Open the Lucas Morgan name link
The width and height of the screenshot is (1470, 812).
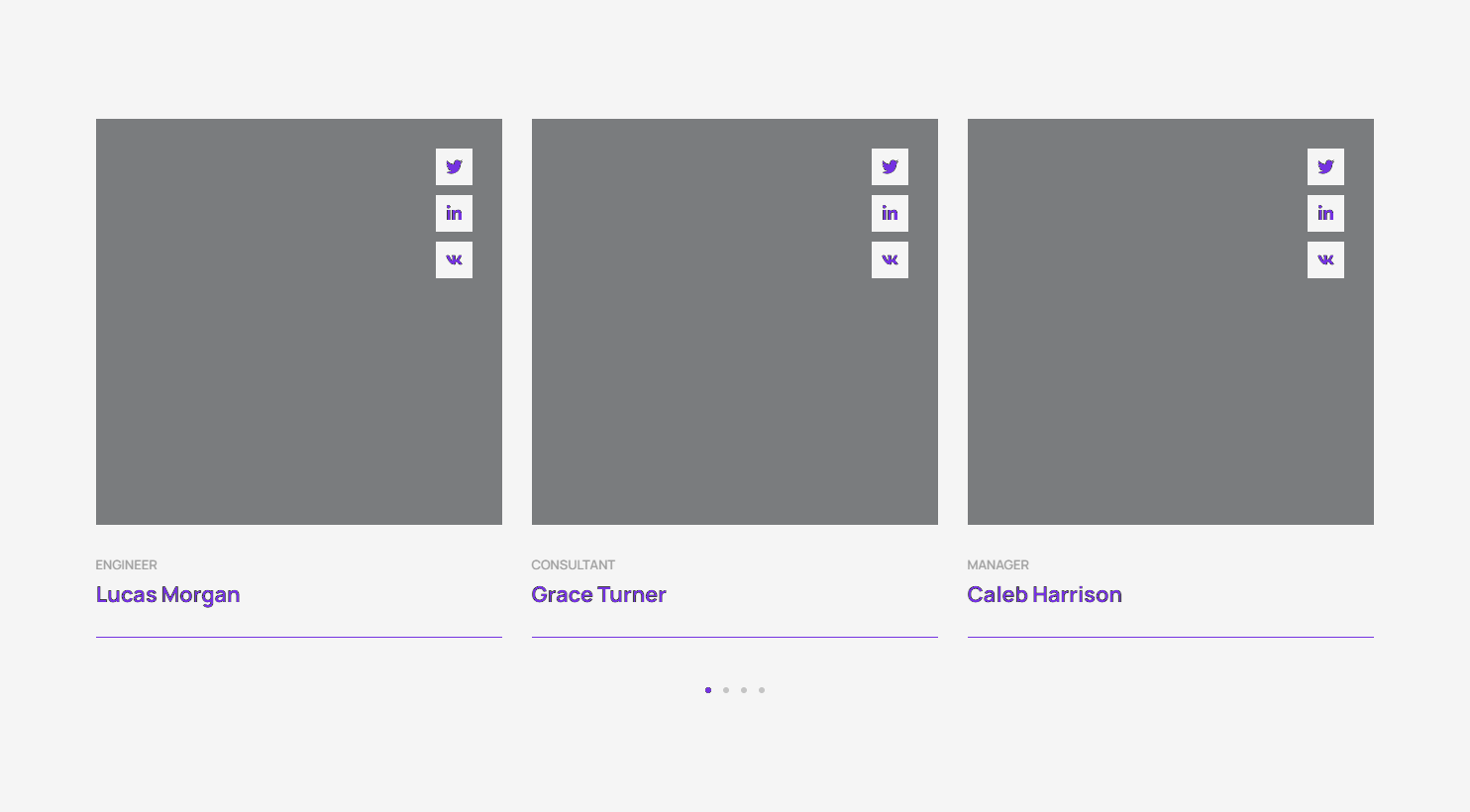pos(167,594)
